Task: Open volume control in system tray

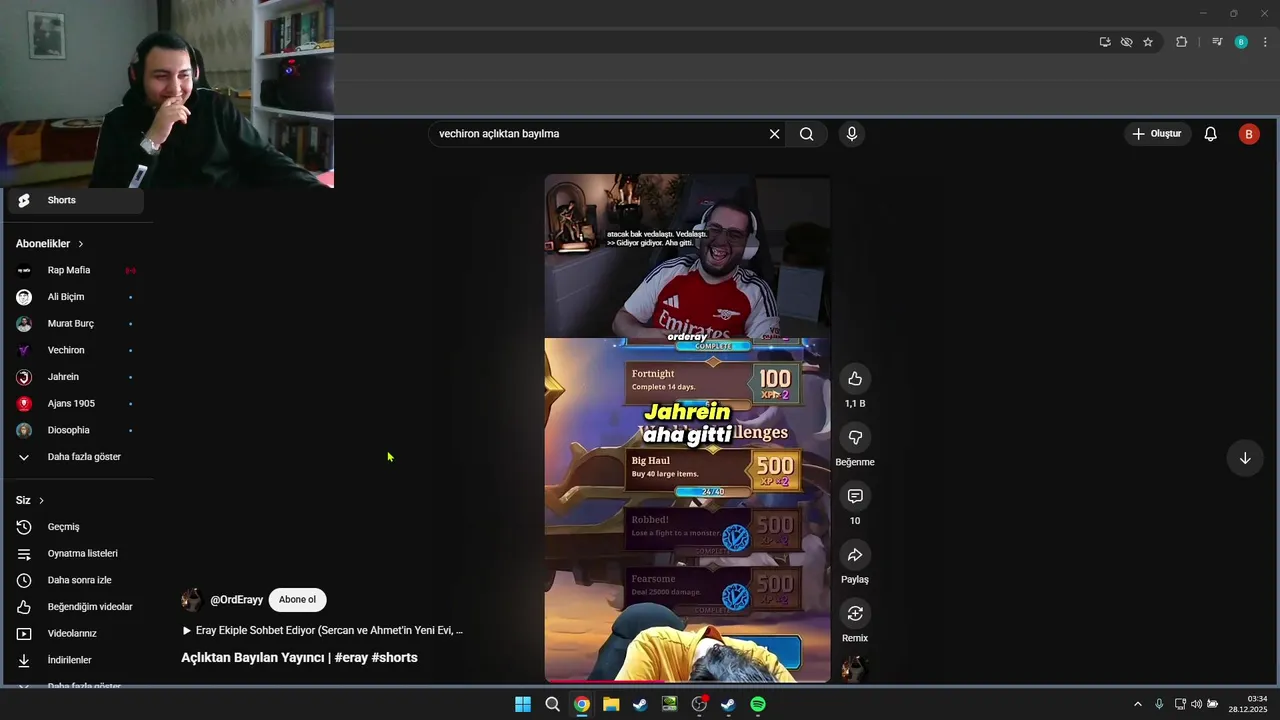Action: coord(1196,704)
